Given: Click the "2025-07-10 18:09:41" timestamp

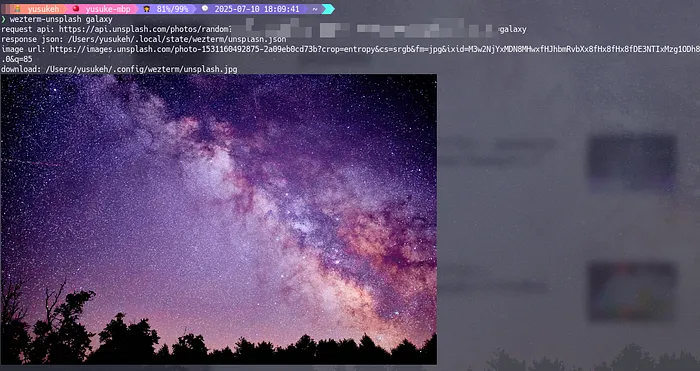Looking at the screenshot, I should [x=257, y=9].
